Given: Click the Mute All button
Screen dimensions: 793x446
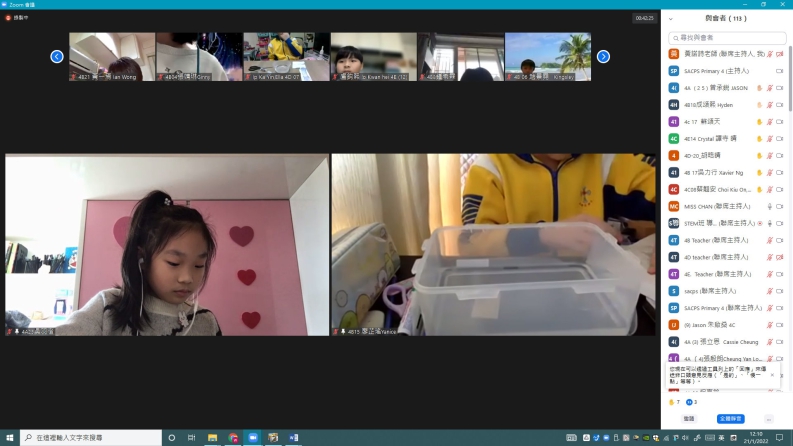Looking at the screenshot, I should 730,419.
